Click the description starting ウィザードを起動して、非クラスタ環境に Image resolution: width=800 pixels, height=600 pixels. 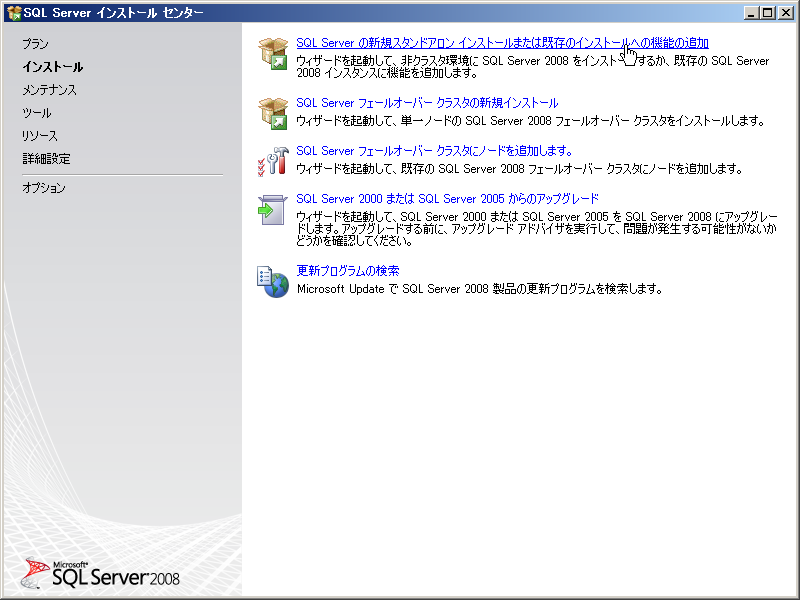(533, 67)
